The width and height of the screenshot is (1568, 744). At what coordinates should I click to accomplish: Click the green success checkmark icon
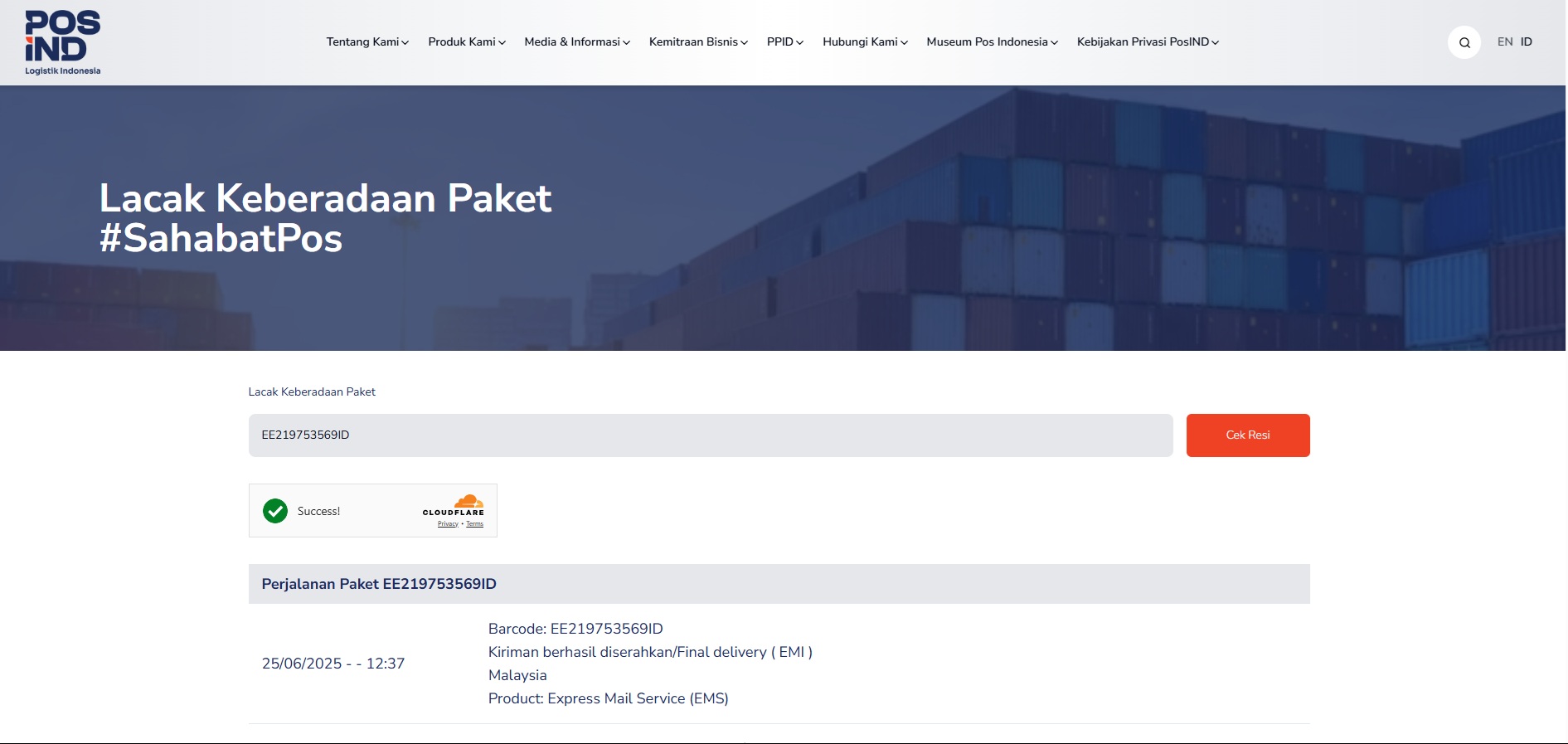(x=275, y=511)
